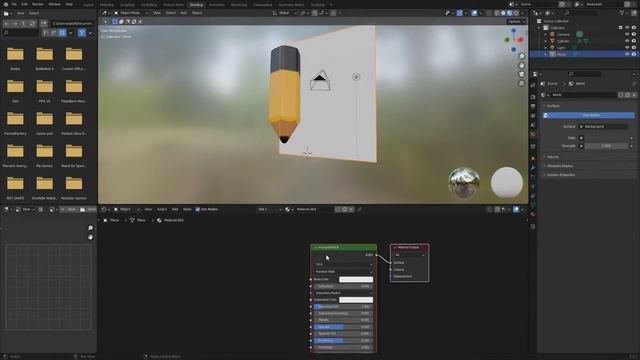The height and width of the screenshot is (360, 640).
Task: Open the 3D viewport View menu
Action: coord(157,13)
